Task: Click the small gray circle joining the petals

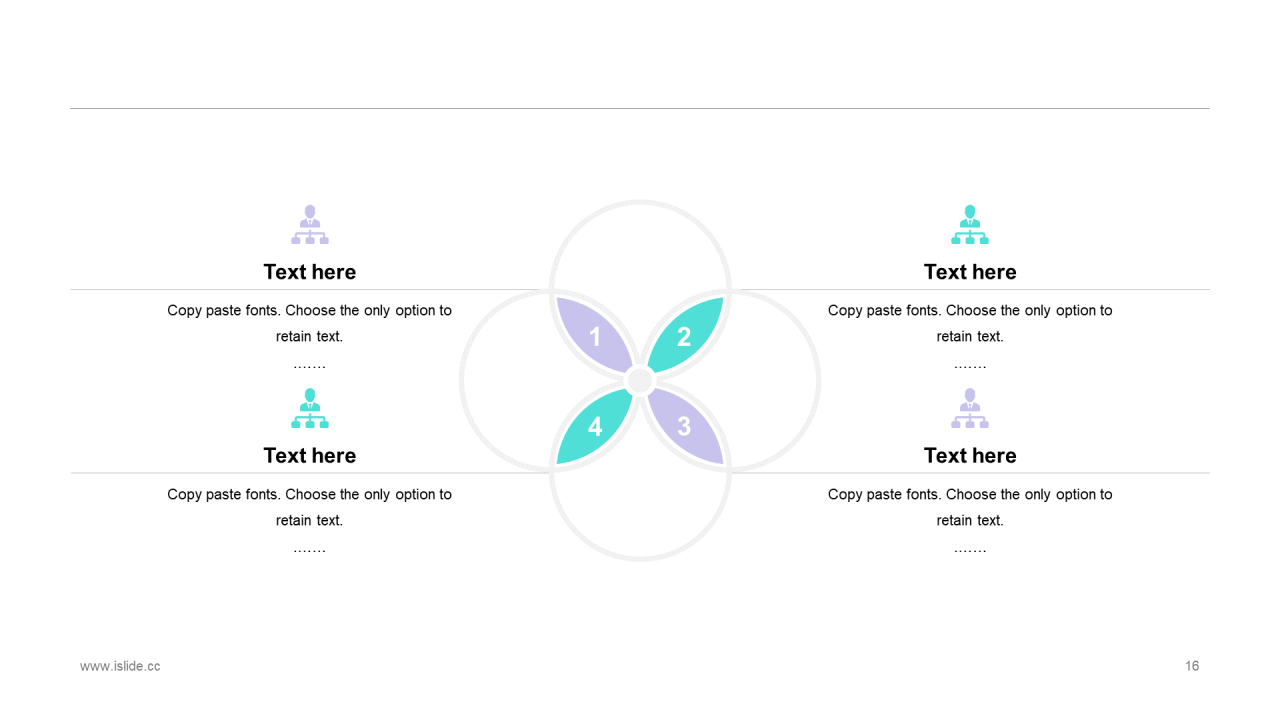Action: tap(640, 381)
